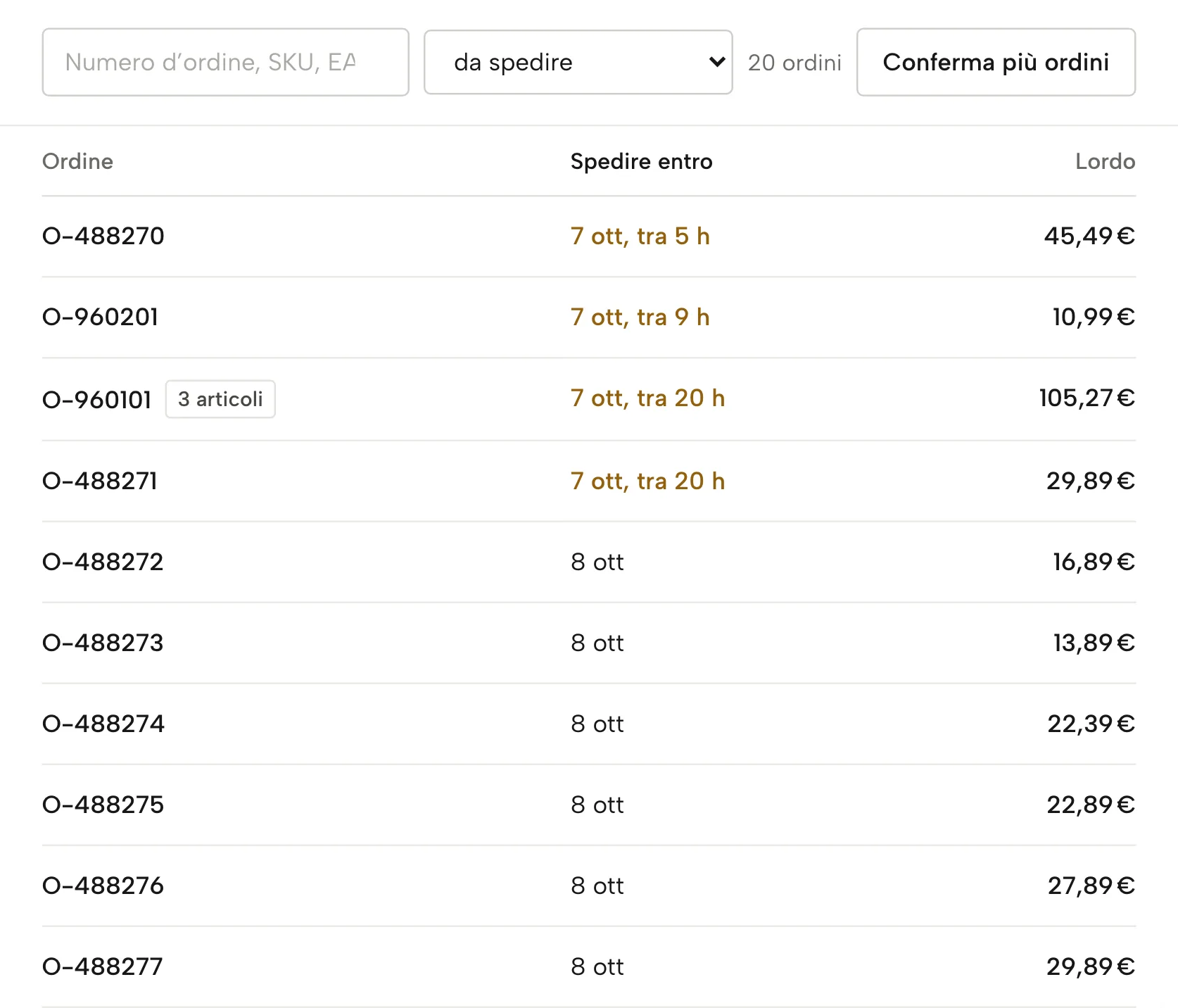Viewport: 1178px width, 1008px height.
Task: Focus the order number search field
Action: pos(225,62)
